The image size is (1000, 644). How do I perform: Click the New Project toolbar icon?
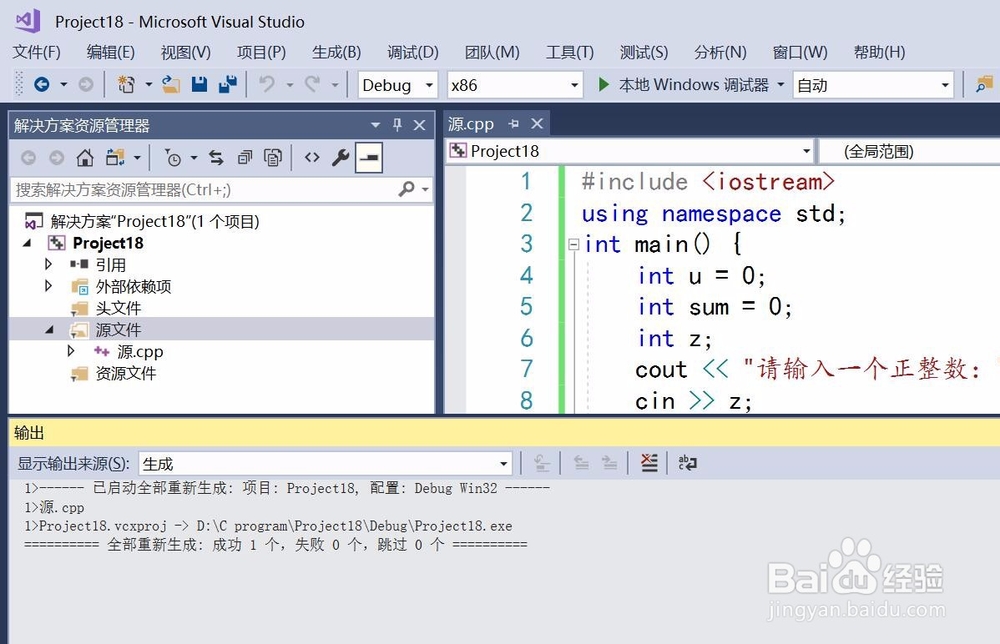point(126,84)
